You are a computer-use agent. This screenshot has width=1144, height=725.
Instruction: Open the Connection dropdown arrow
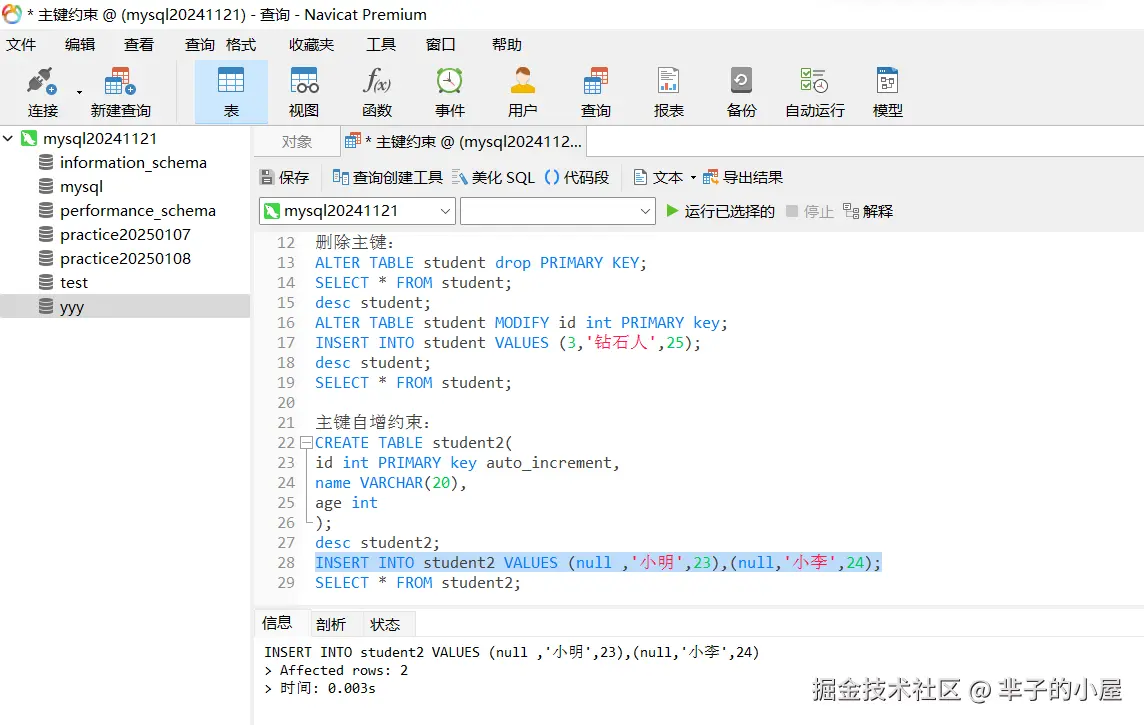tap(79, 93)
